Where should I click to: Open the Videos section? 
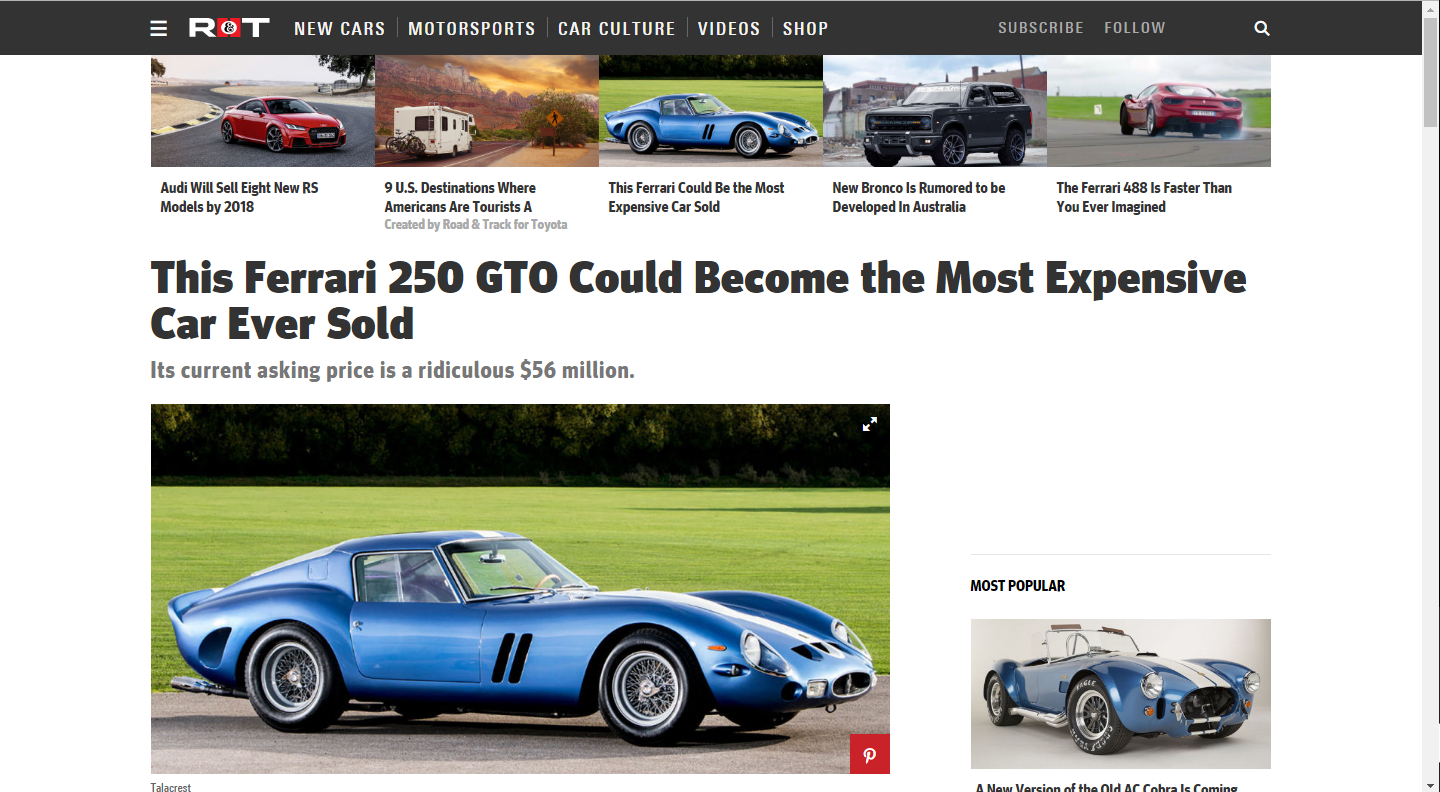tap(729, 28)
